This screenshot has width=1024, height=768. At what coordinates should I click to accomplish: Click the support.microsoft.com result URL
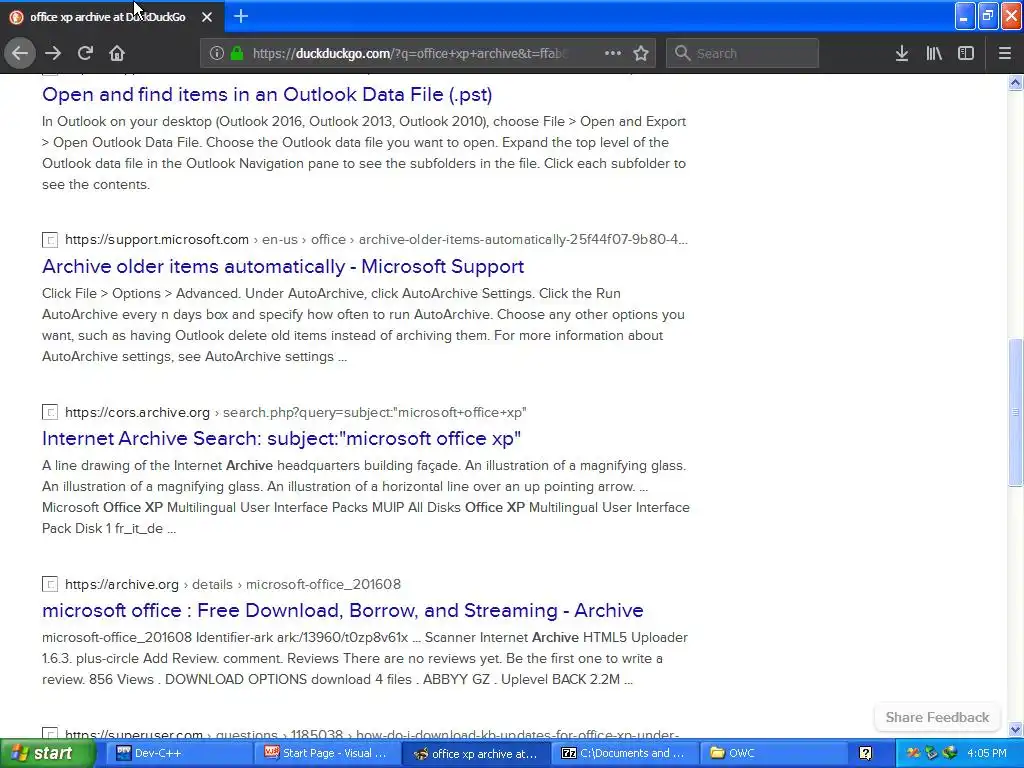(x=376, y=240)
